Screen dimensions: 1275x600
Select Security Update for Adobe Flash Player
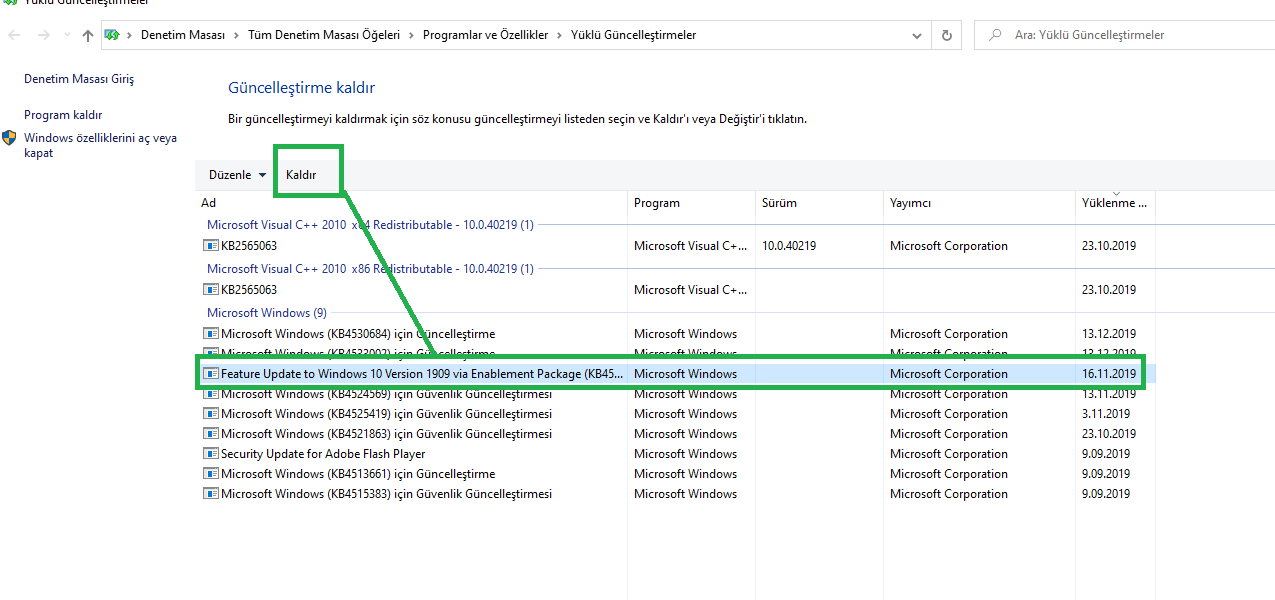(675, 454)
